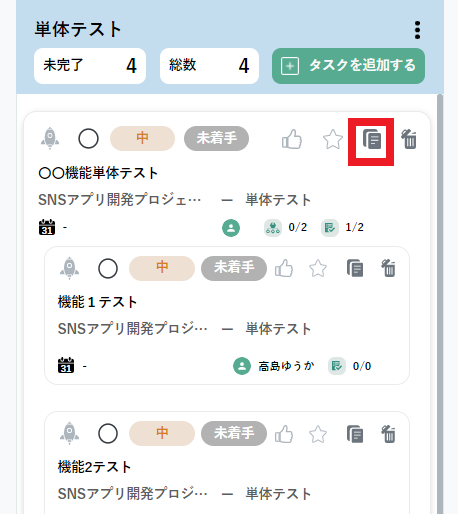
Task: Open the three-dot menu for 単体テスト list
Action: (x=417, y=30)
